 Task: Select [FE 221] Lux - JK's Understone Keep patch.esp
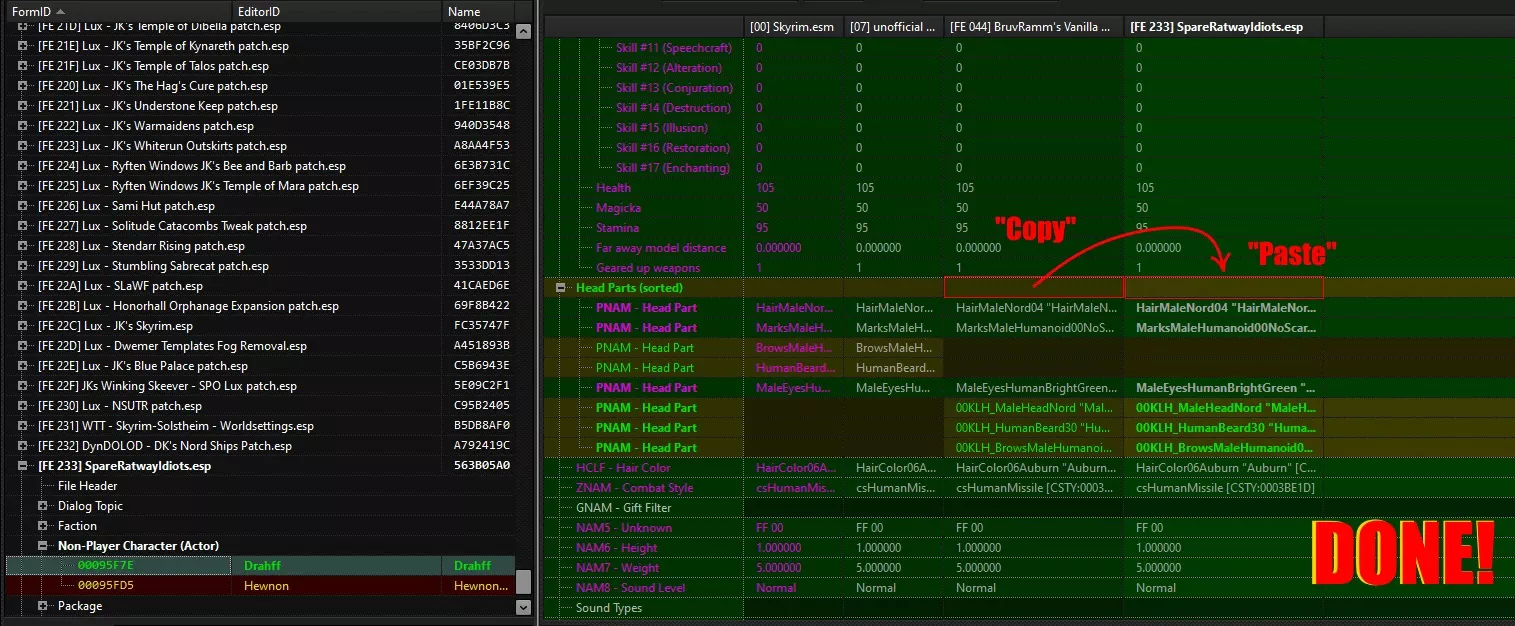pos(158,106)
